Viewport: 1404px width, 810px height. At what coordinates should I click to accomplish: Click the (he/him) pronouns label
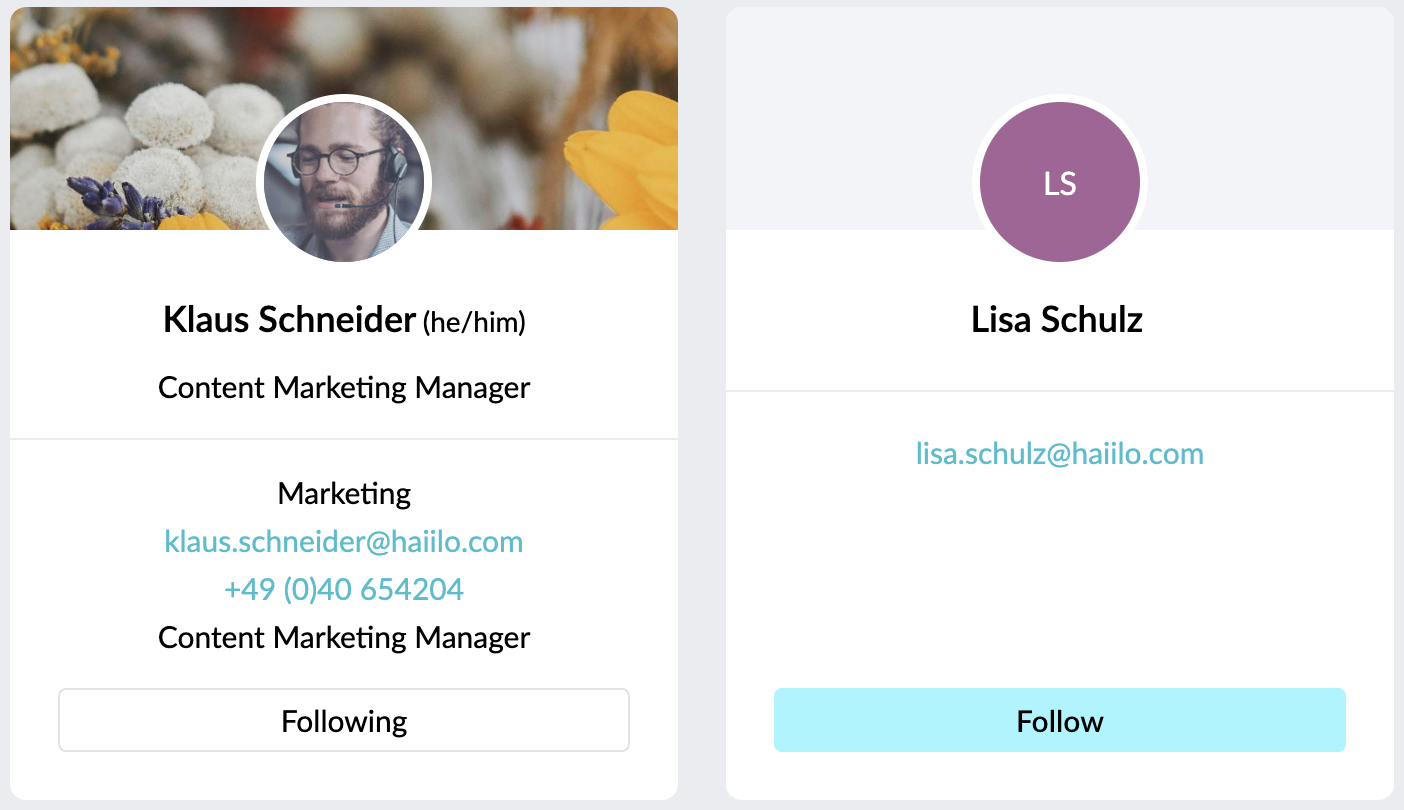[x=474, y=322]
